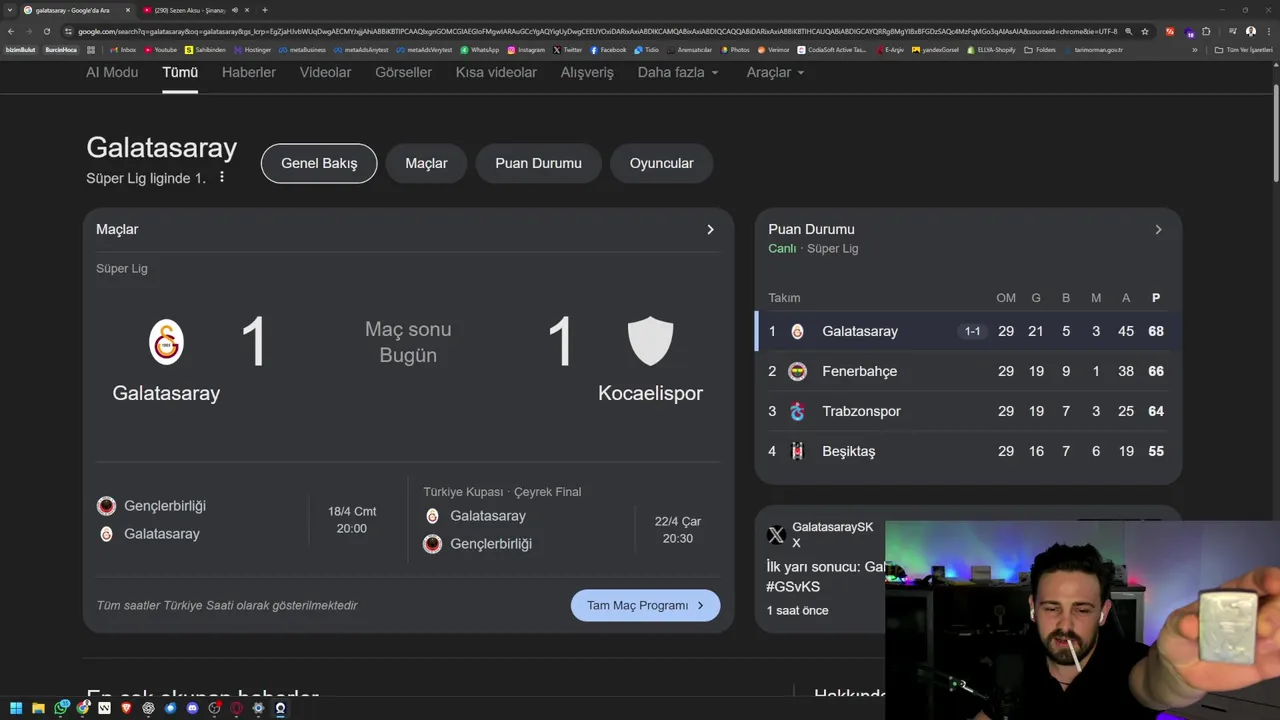This screenshot has width=1280, height=720.
Task: Click Fenerbahçe's 66 points value
Action: 1156,371
